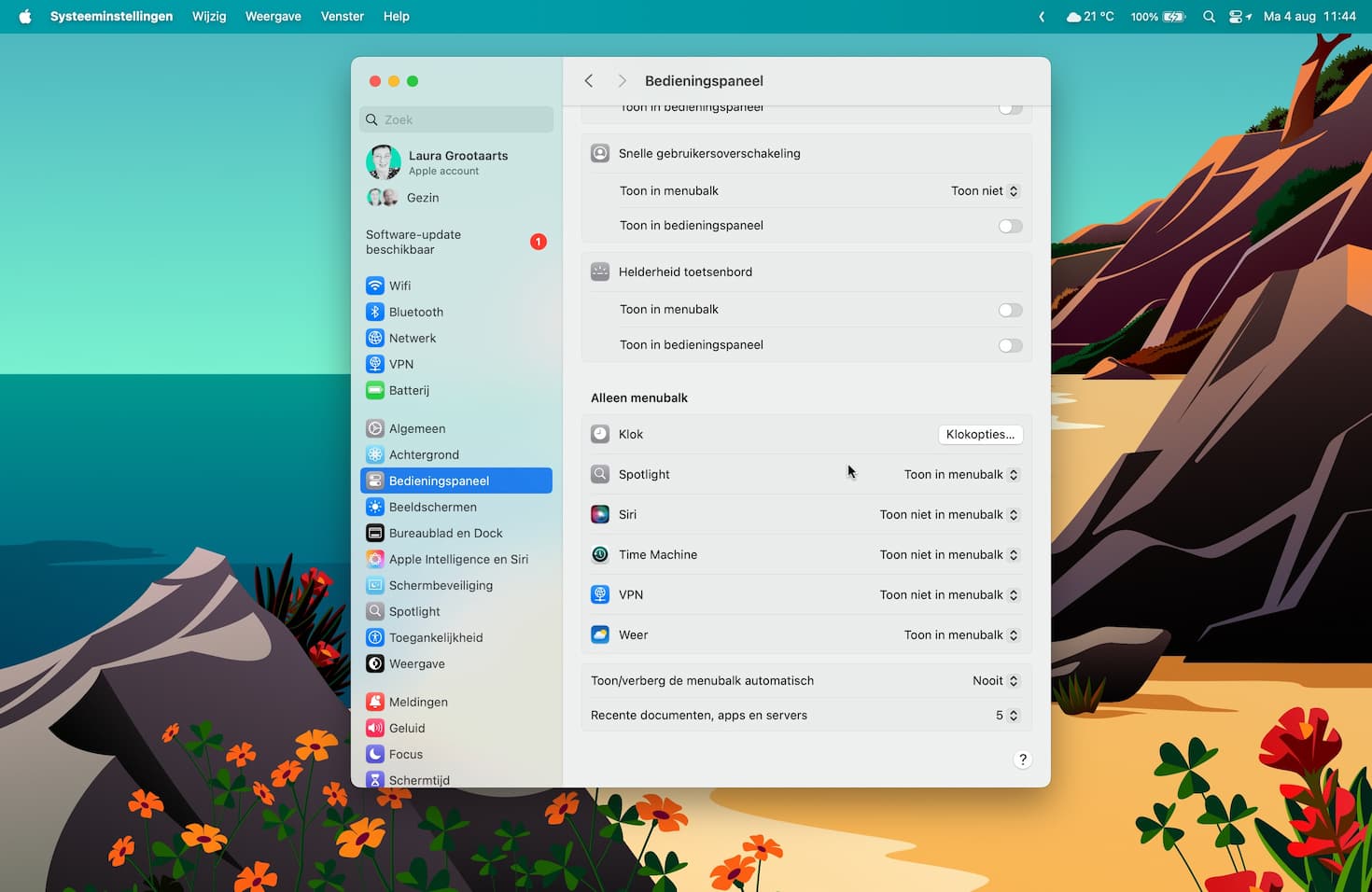The height and width of the screenshot is (892, 1372).
Task: Select the Bluetooth icon in sidebar
Action: 375,312
